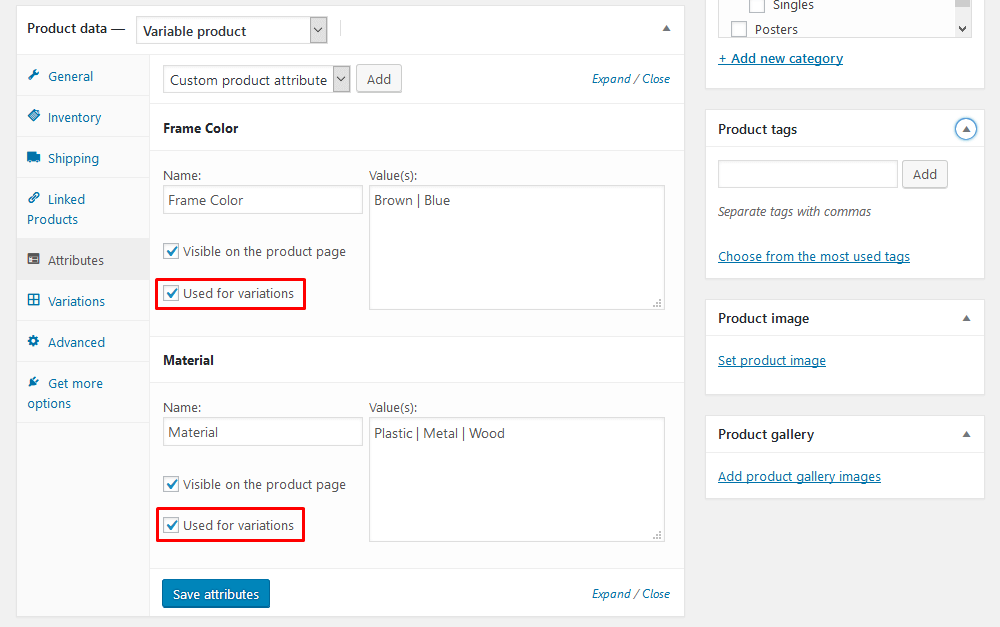The image size is (1000, 627).
Task: Open Shipping settings via truck icon
Action: (38, 158)
